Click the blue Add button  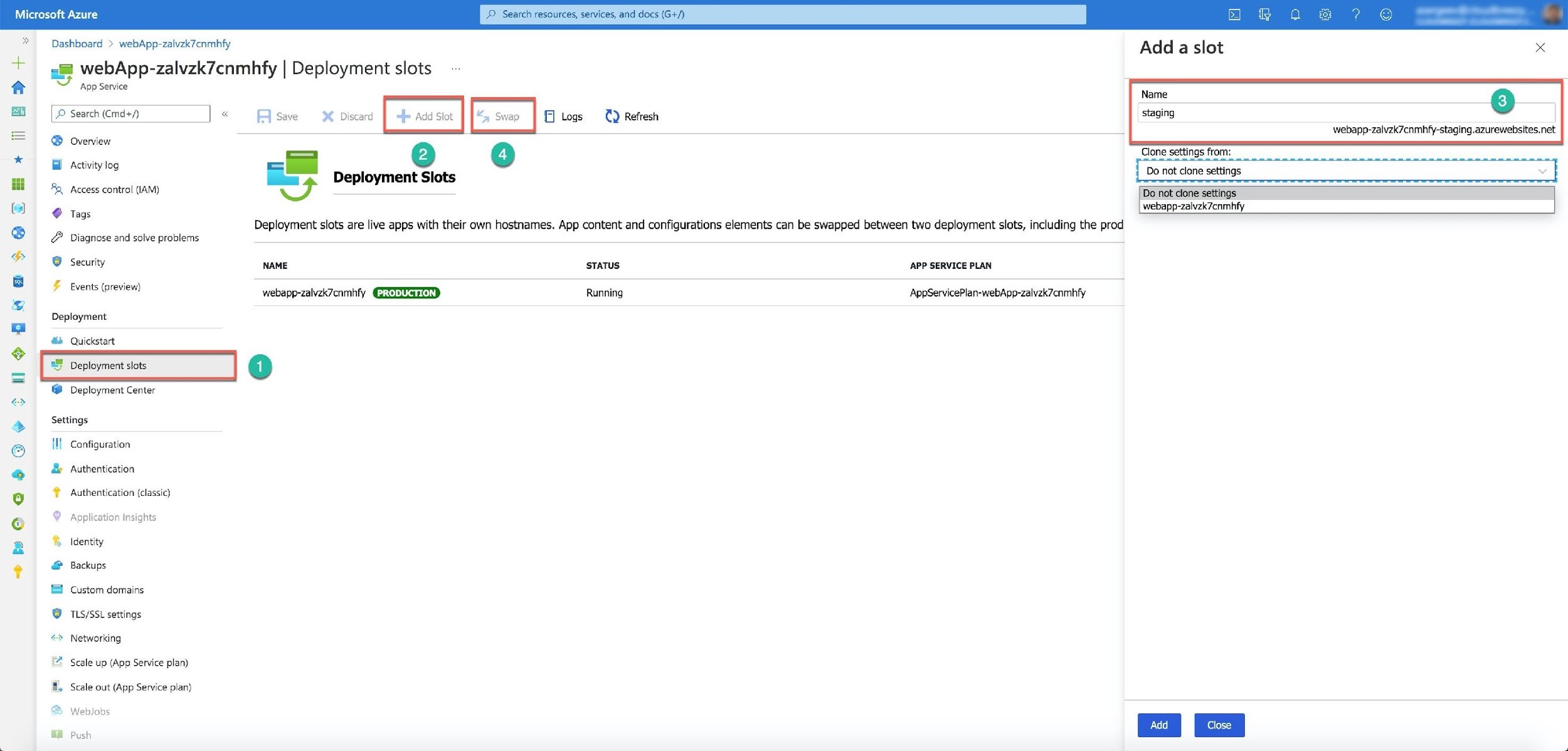(1158, 725)
